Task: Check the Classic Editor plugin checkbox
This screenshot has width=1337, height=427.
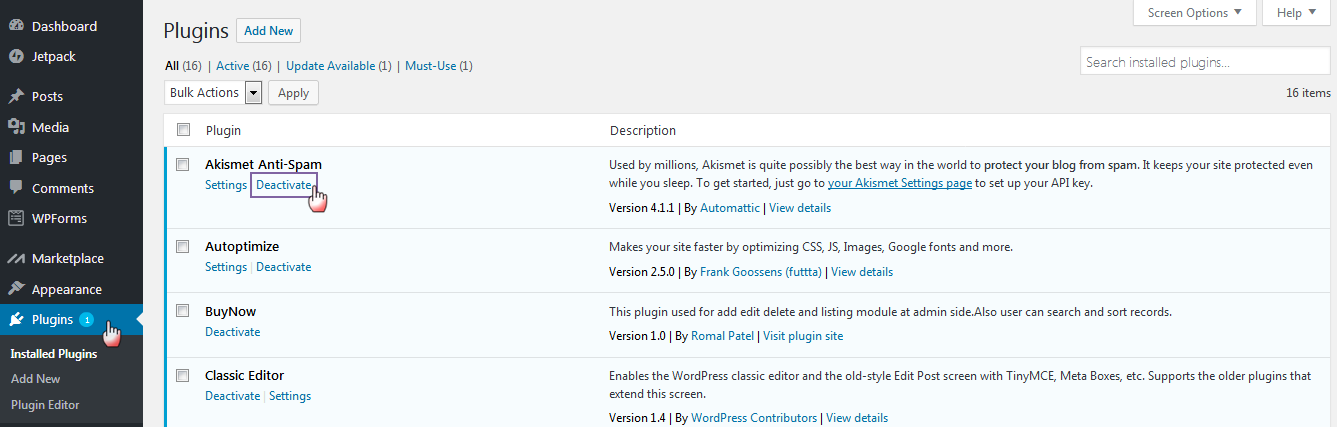Action: [183, 376]
